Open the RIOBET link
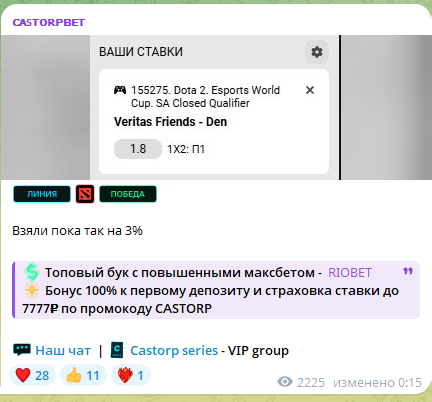 [350, 273]
